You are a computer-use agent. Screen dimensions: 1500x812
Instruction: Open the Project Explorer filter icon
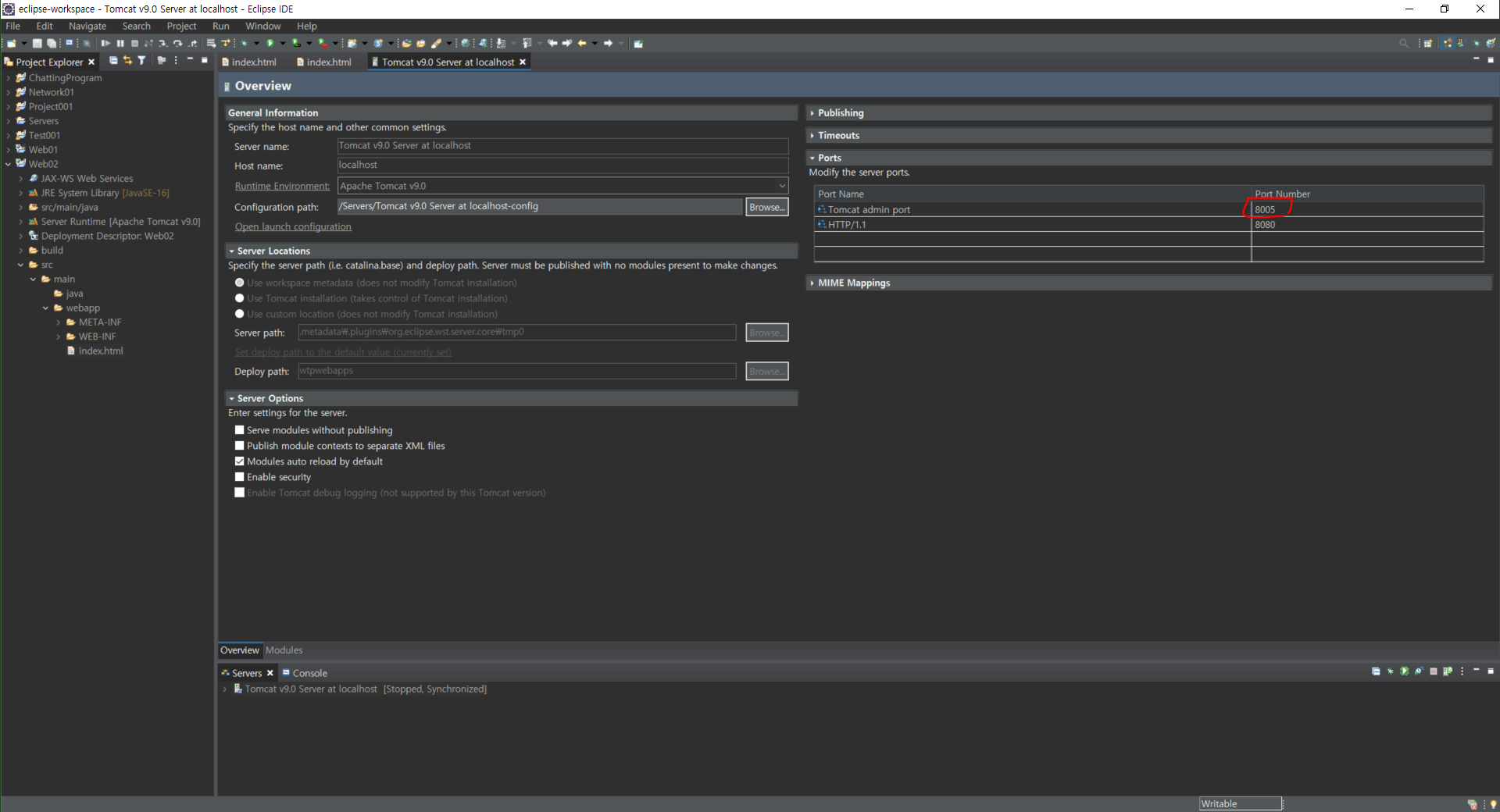tap(141, 60)
